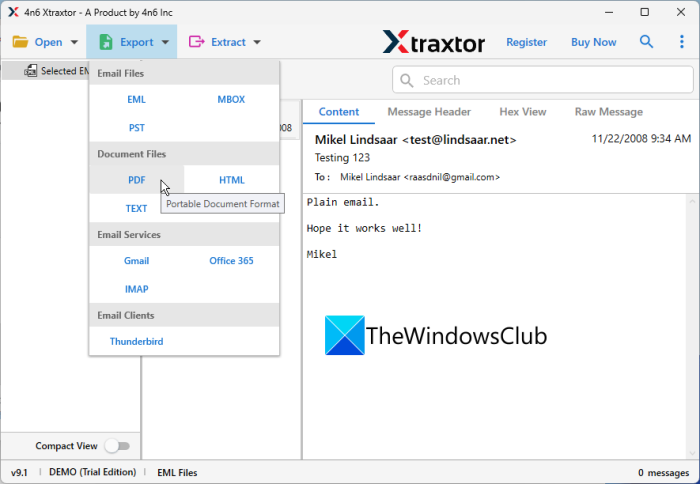
Task: Open the Raw Message tab
Action: [608, 112]
